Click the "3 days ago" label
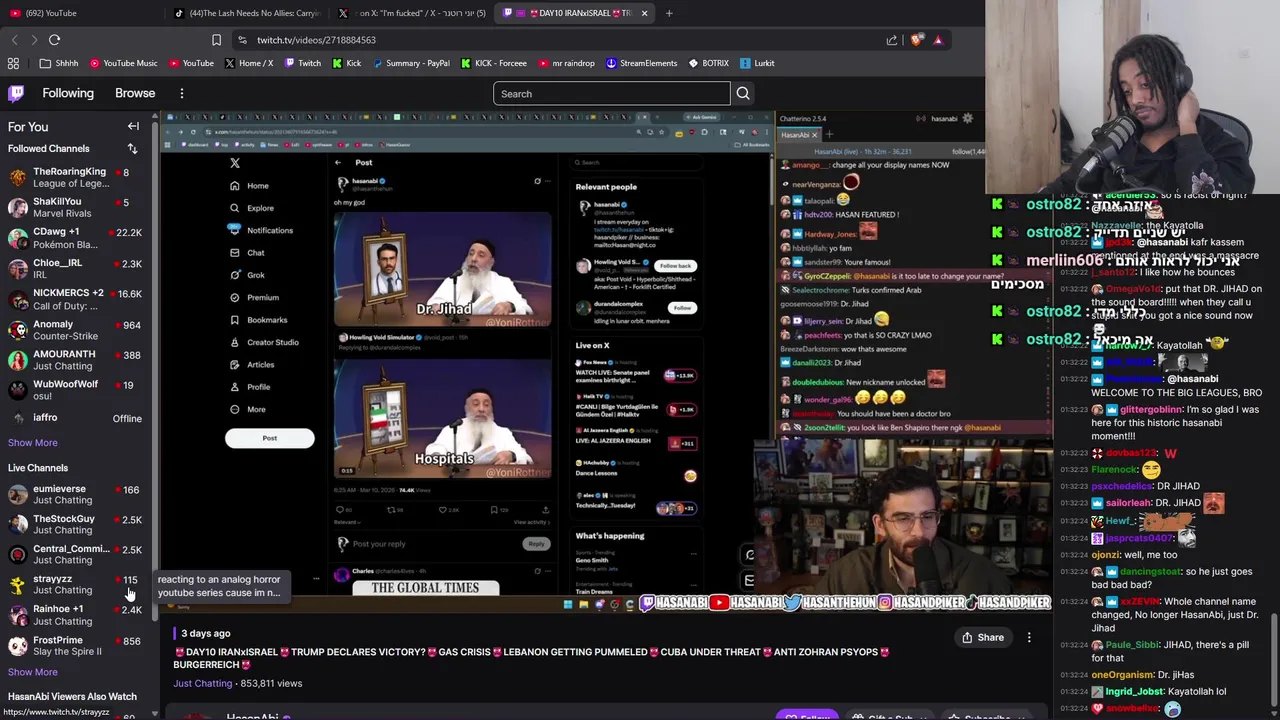This screenshot has width=1280, height=720. point(205,634)
